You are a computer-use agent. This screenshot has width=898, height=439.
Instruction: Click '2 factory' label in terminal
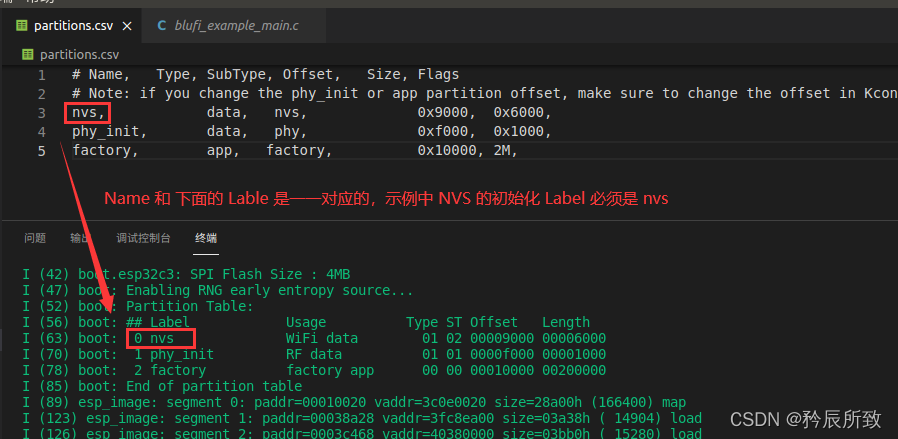point(170,370)
